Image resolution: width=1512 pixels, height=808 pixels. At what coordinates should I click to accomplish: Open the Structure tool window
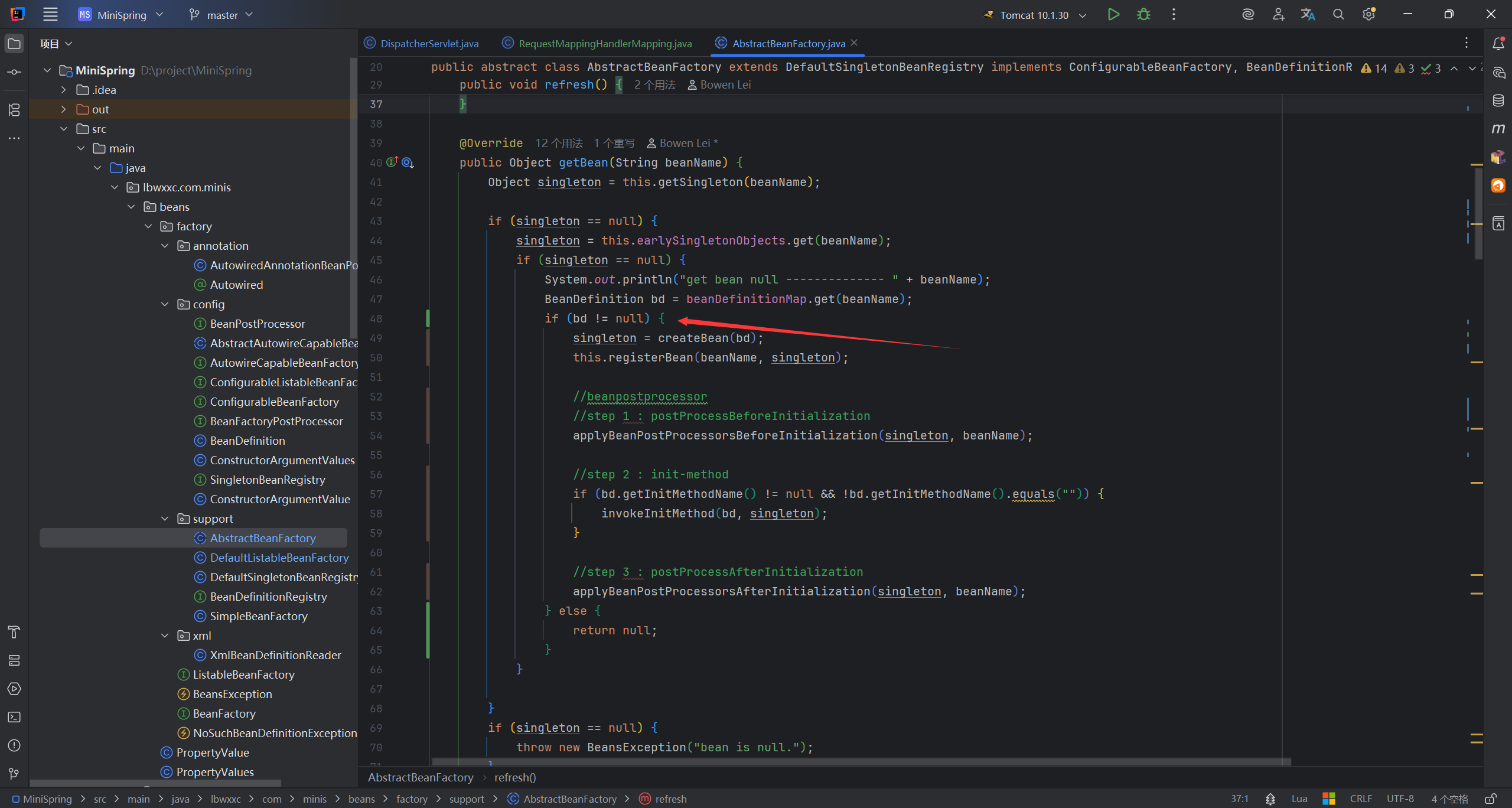(14, 110)
